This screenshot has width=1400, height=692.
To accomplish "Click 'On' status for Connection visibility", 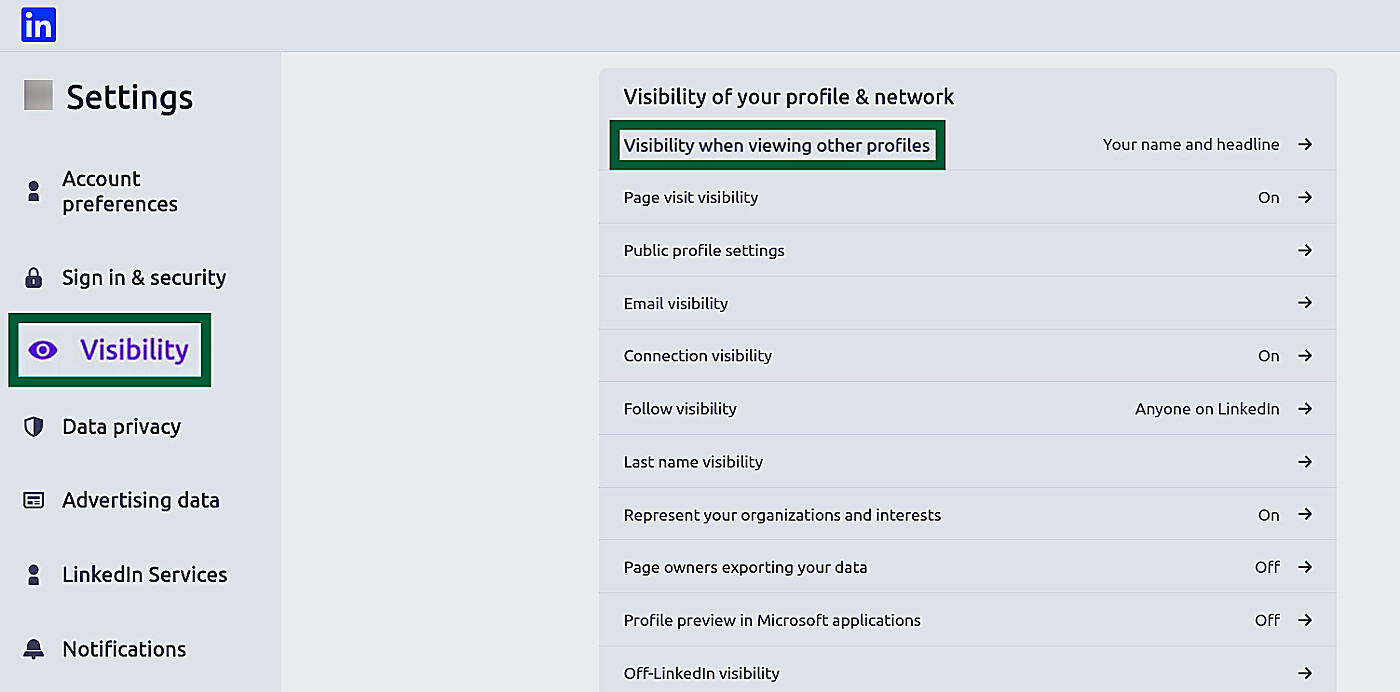I will click(x=1269, y=356).
